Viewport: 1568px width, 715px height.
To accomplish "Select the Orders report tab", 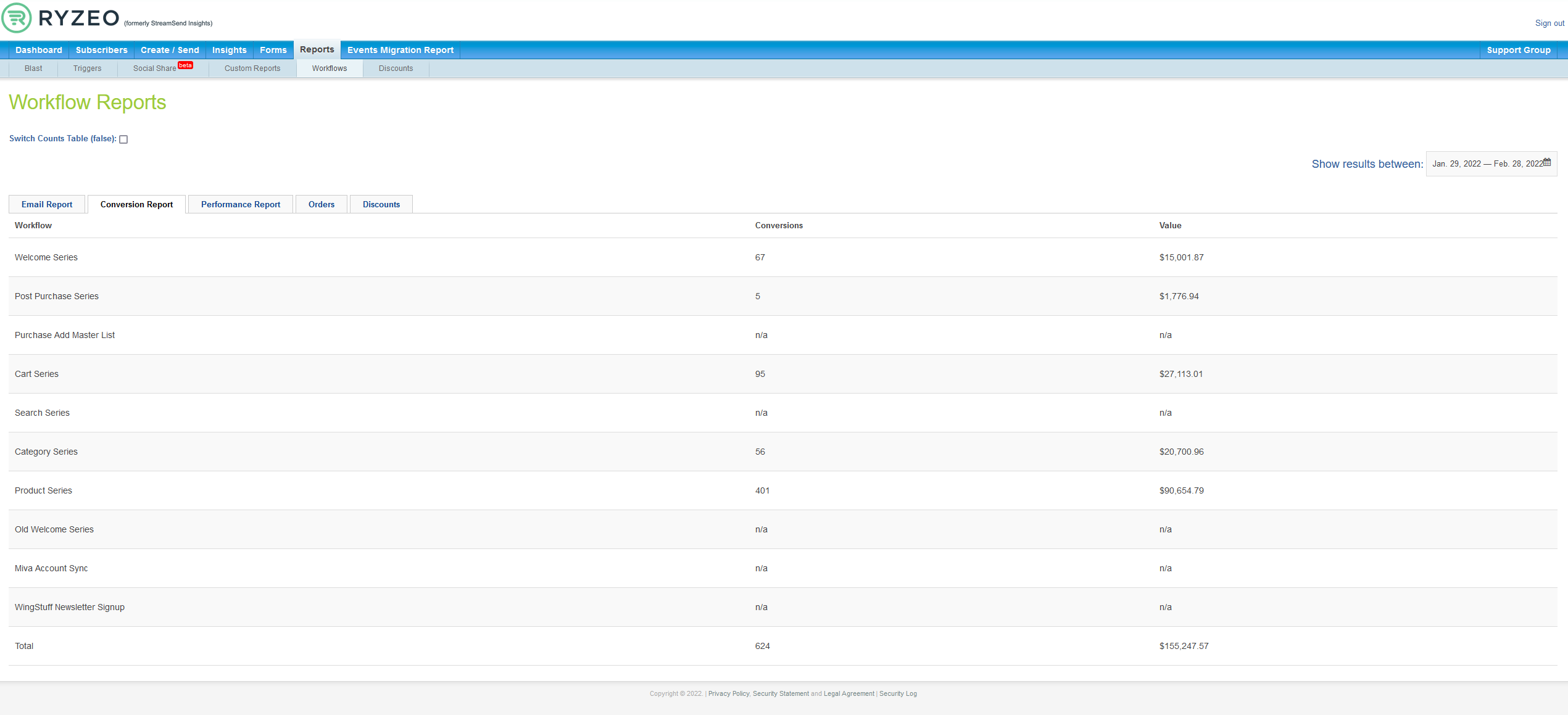I will (x=321, y=204).
